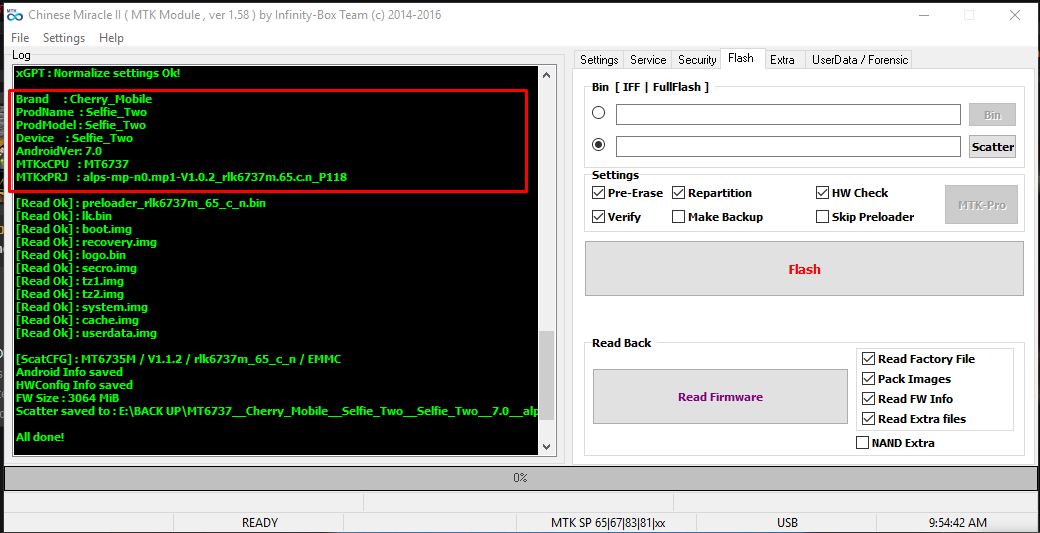
Task: Click the USB status bar entry
Action: [787, 522]
